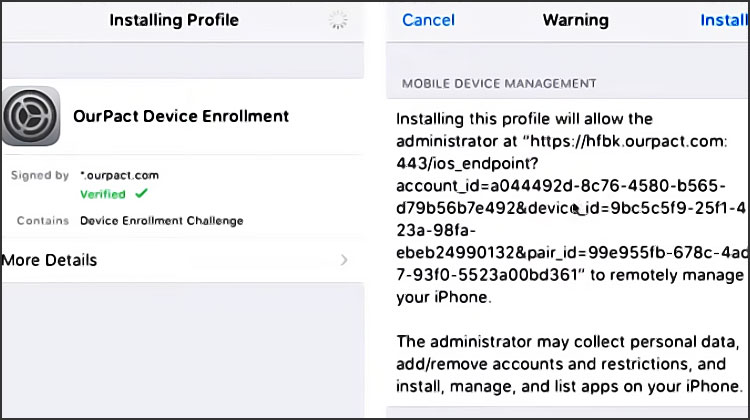Tap 'The administrator may collect personal data' paragraph
The image size is (750, 420).
coord(569,364)
